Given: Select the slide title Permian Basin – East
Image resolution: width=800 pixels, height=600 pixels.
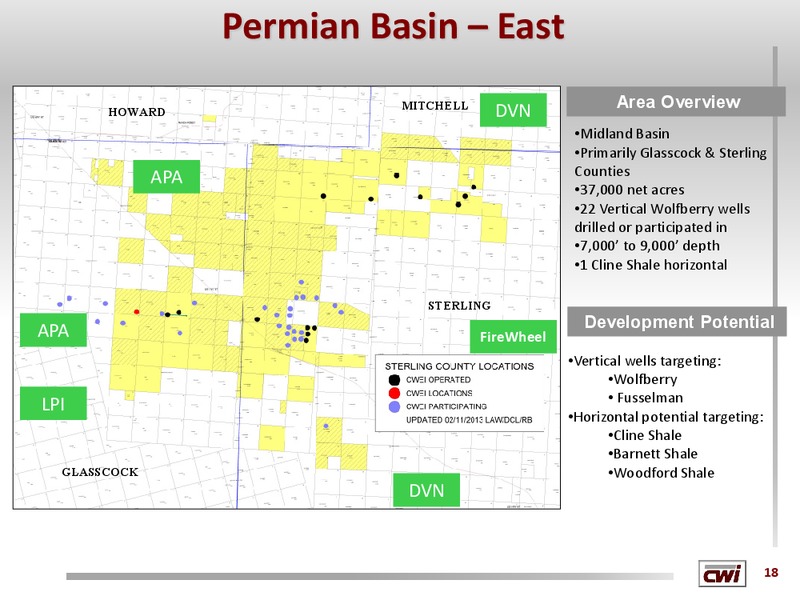Looking at the screenshot, I should pyautogui.click(x=393, y=27).
